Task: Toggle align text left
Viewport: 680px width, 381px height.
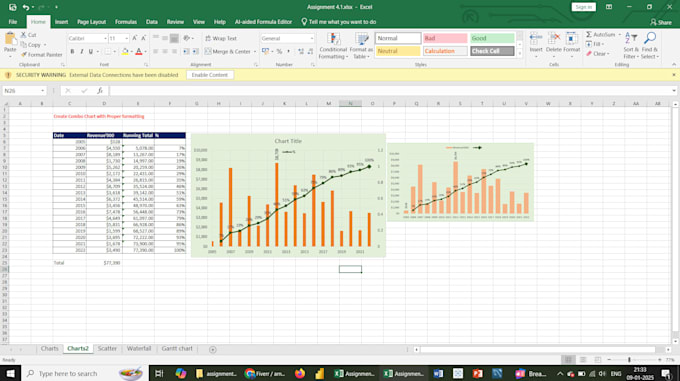Action: point(156,52)
